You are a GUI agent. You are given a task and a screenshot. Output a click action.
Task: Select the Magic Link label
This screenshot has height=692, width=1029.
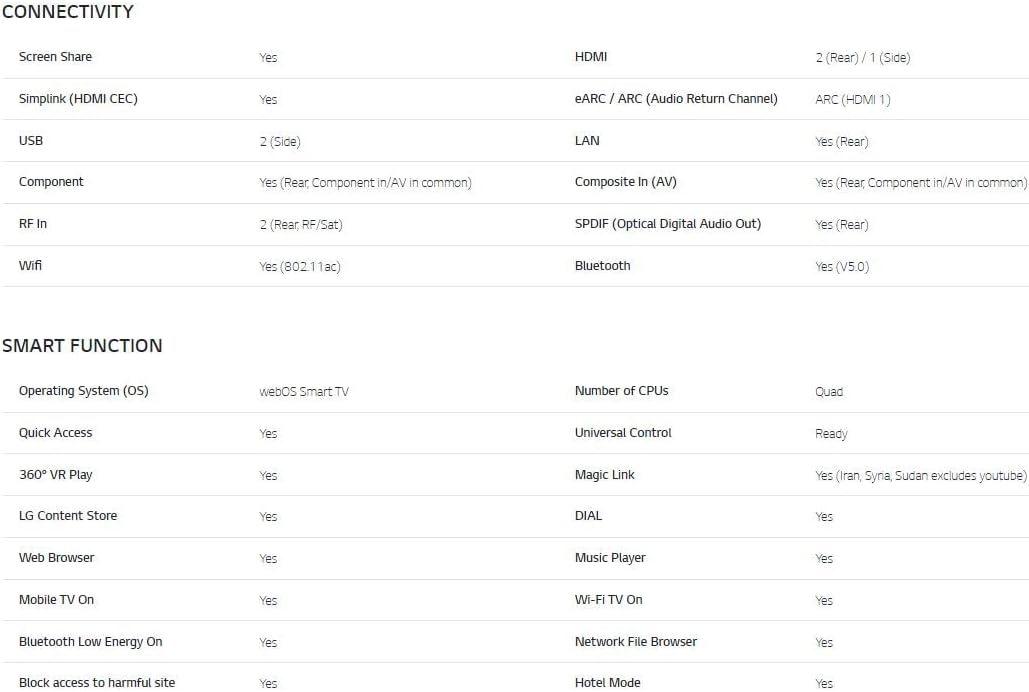pyautogui.click(x=604, y=475)
